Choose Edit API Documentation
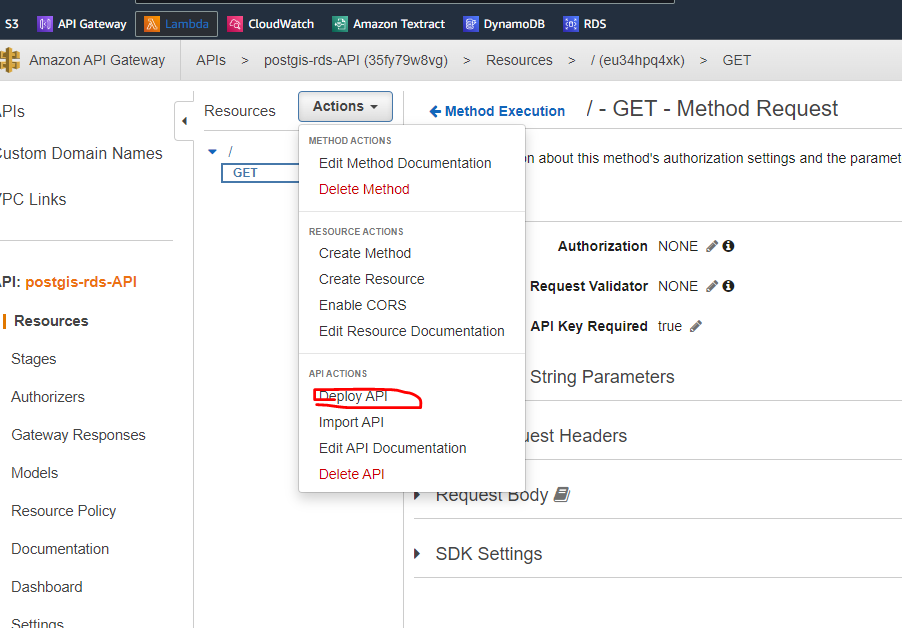Image resolution: width=902 pixels, height=628 pixels. (392, 448)
